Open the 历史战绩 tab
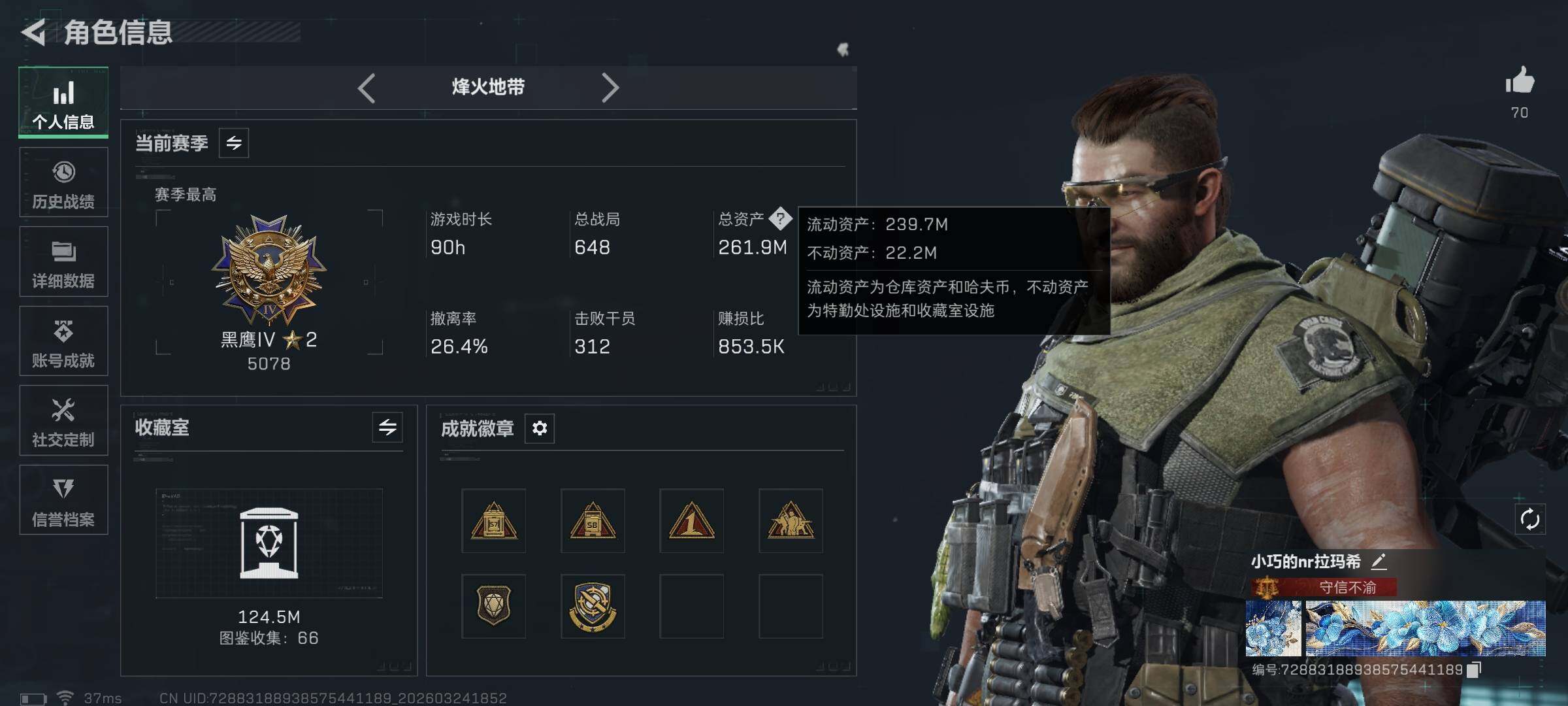This screenshot has height=706, width=1568. click(x=63, y=182)
